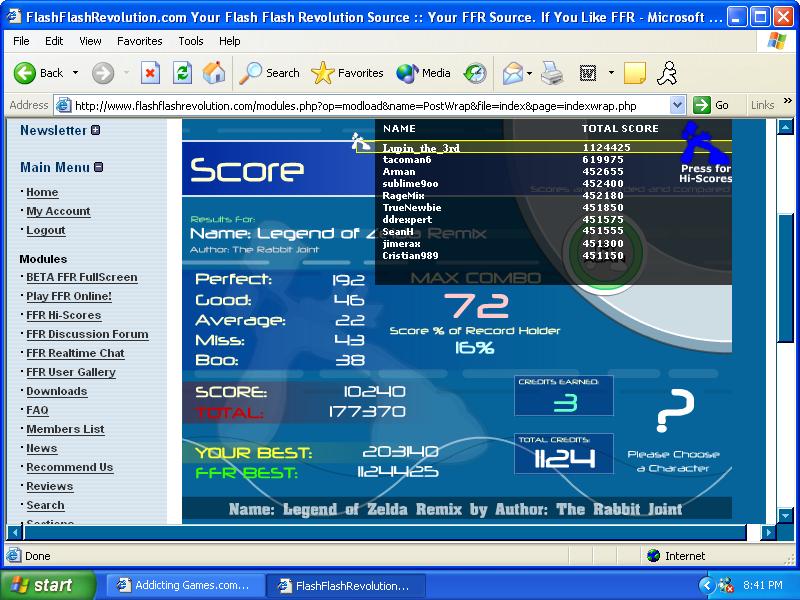Open FFR Hi-Scores link
Image resolution: width=800 pixels, height=600 pixels.
pos(63,315)
